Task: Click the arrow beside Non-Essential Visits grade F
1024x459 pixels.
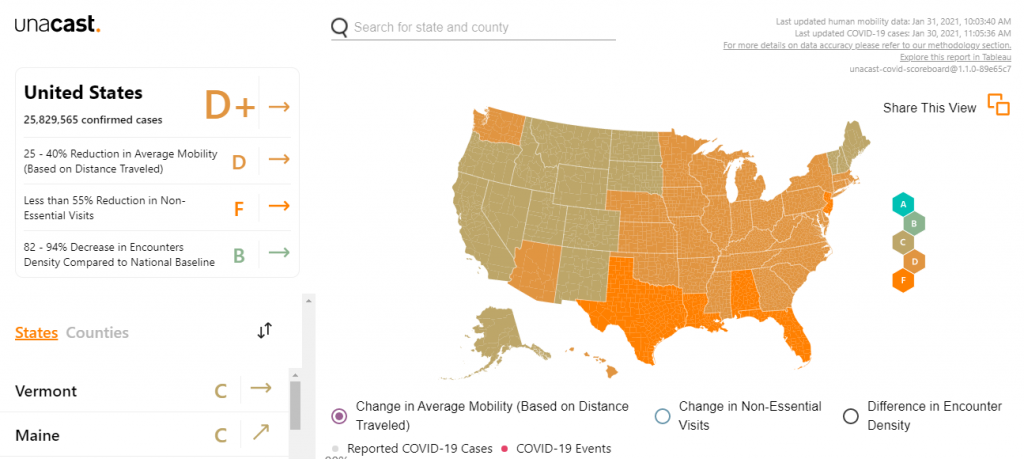Action: [x=279, y=206]
